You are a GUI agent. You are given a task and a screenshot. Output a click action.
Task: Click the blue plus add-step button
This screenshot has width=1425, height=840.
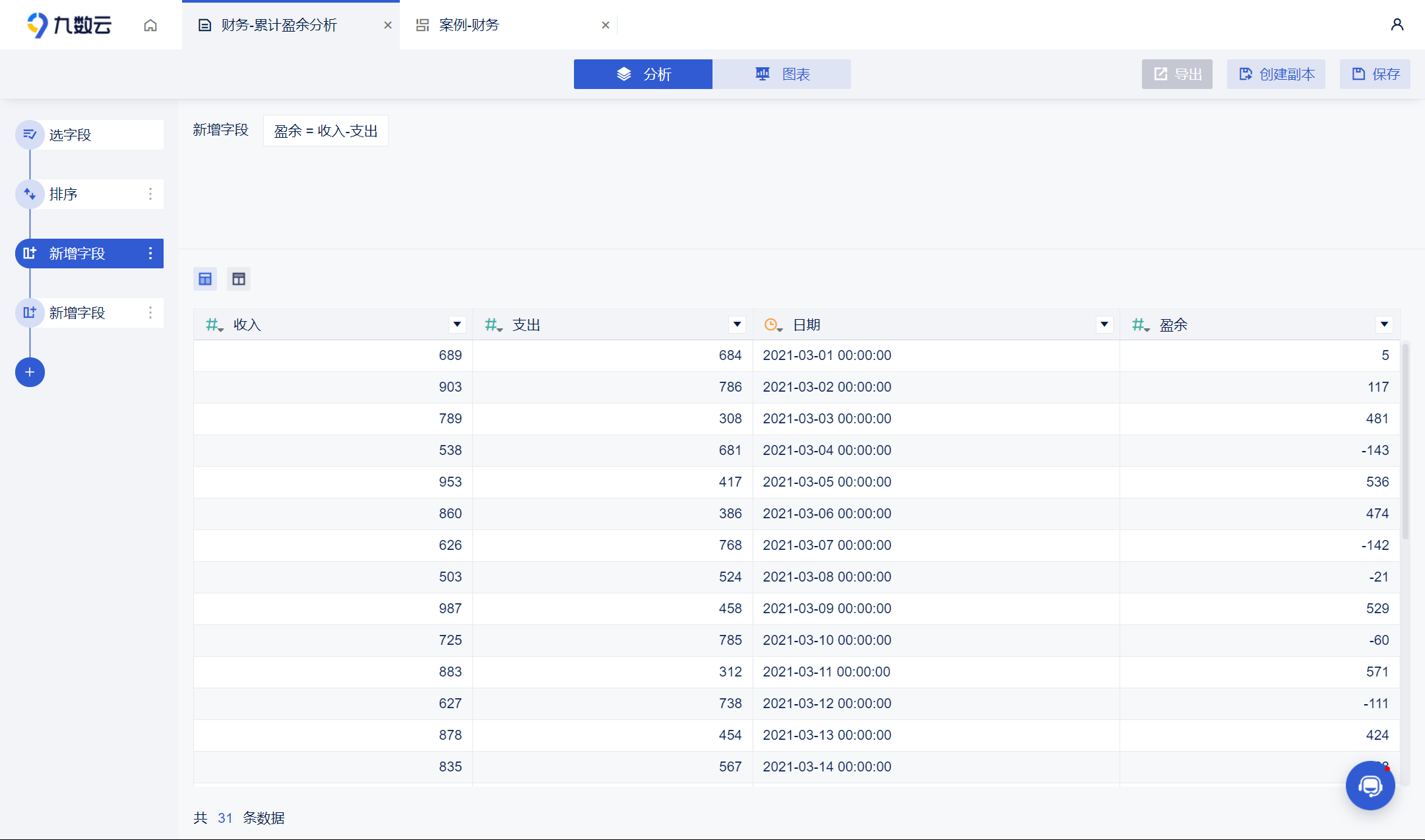point(30,373)
